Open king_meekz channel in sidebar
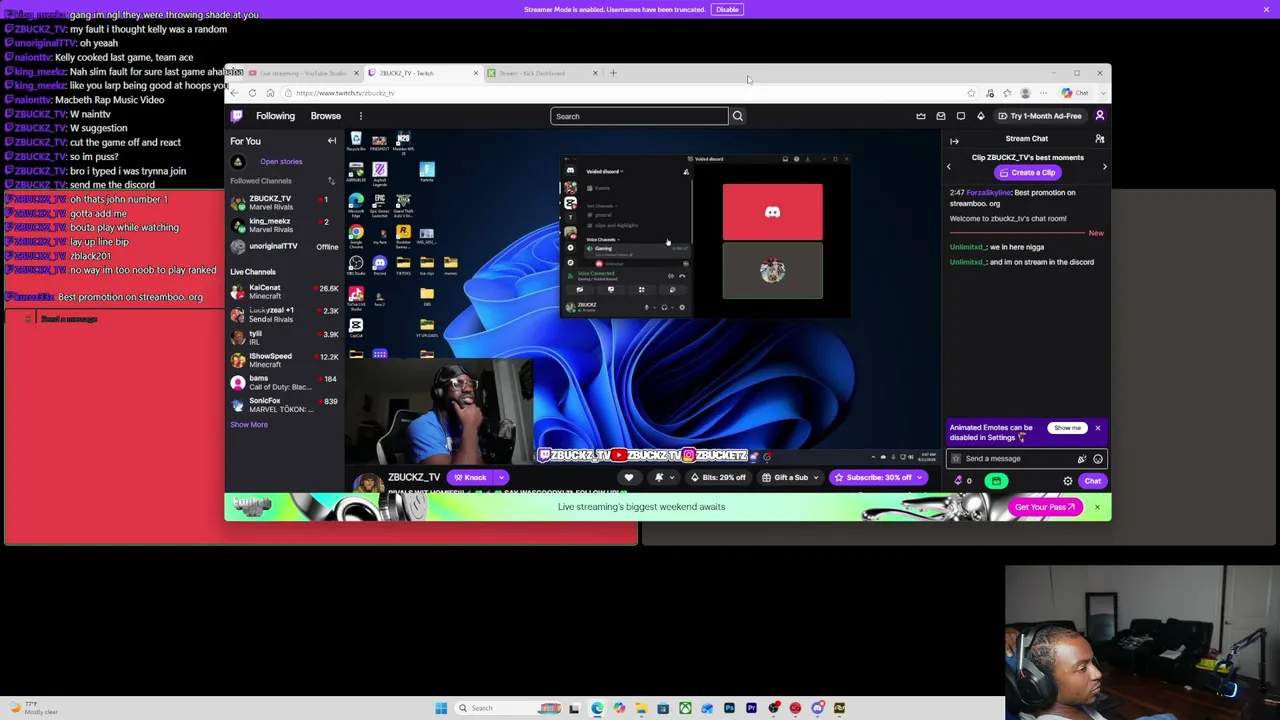This screenshot has width=1280, height=720. (284, 225)
